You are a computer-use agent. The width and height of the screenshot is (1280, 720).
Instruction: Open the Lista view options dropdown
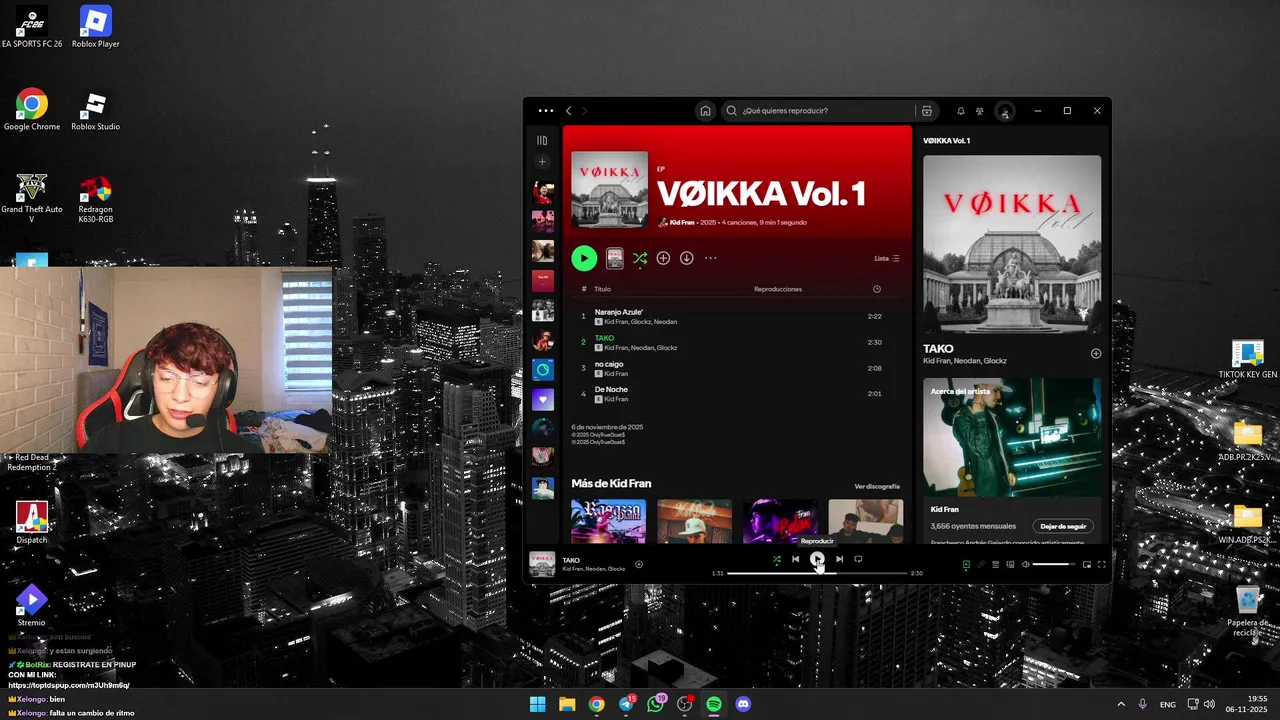coord(887,258)
